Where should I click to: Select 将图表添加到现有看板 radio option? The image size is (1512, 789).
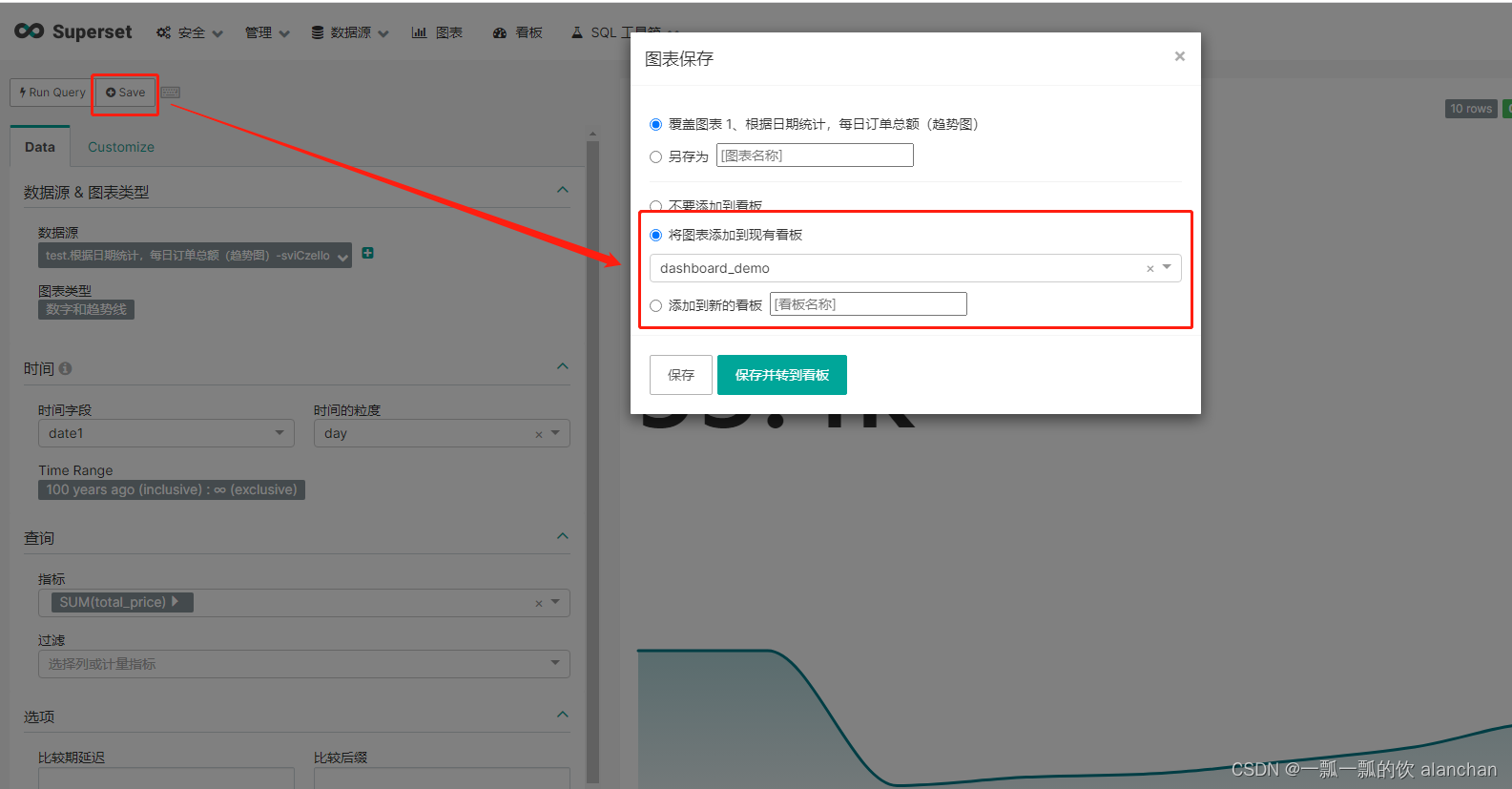tap(655, 235)
